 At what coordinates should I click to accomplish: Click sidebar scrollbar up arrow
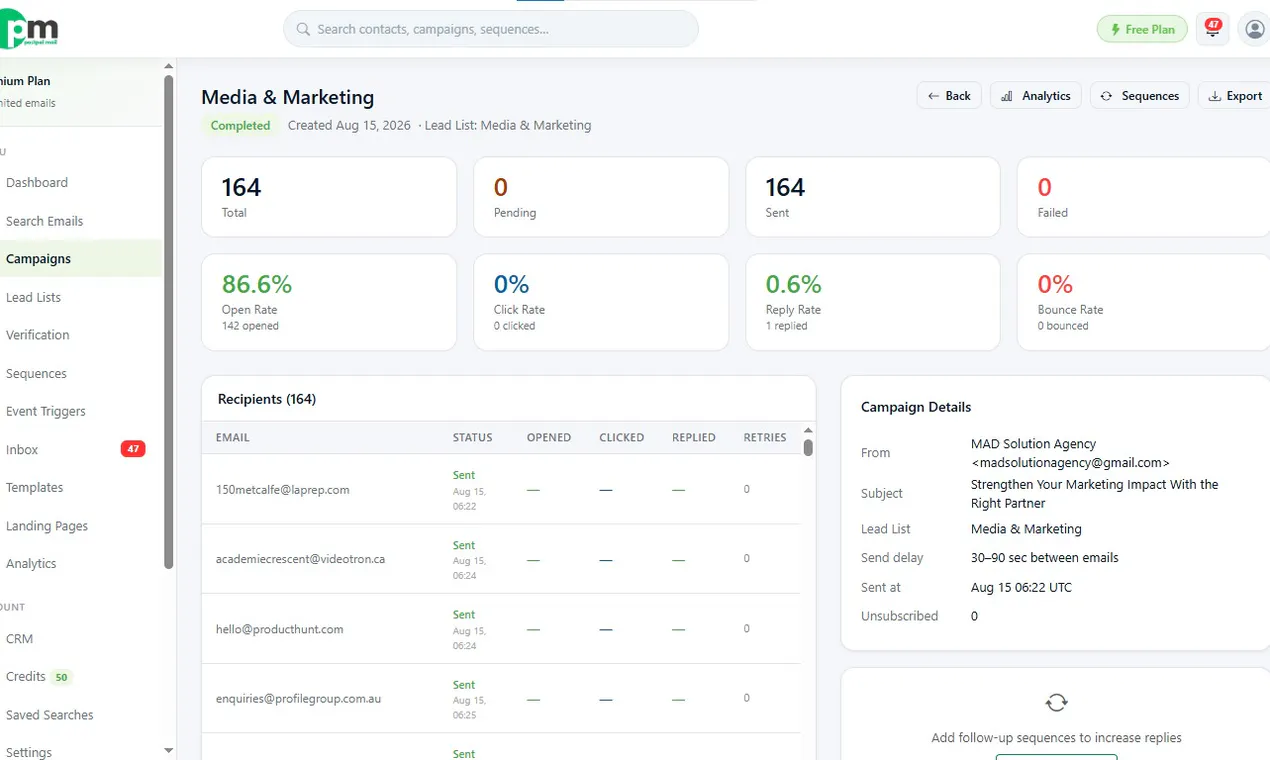[x=168, y=66]
